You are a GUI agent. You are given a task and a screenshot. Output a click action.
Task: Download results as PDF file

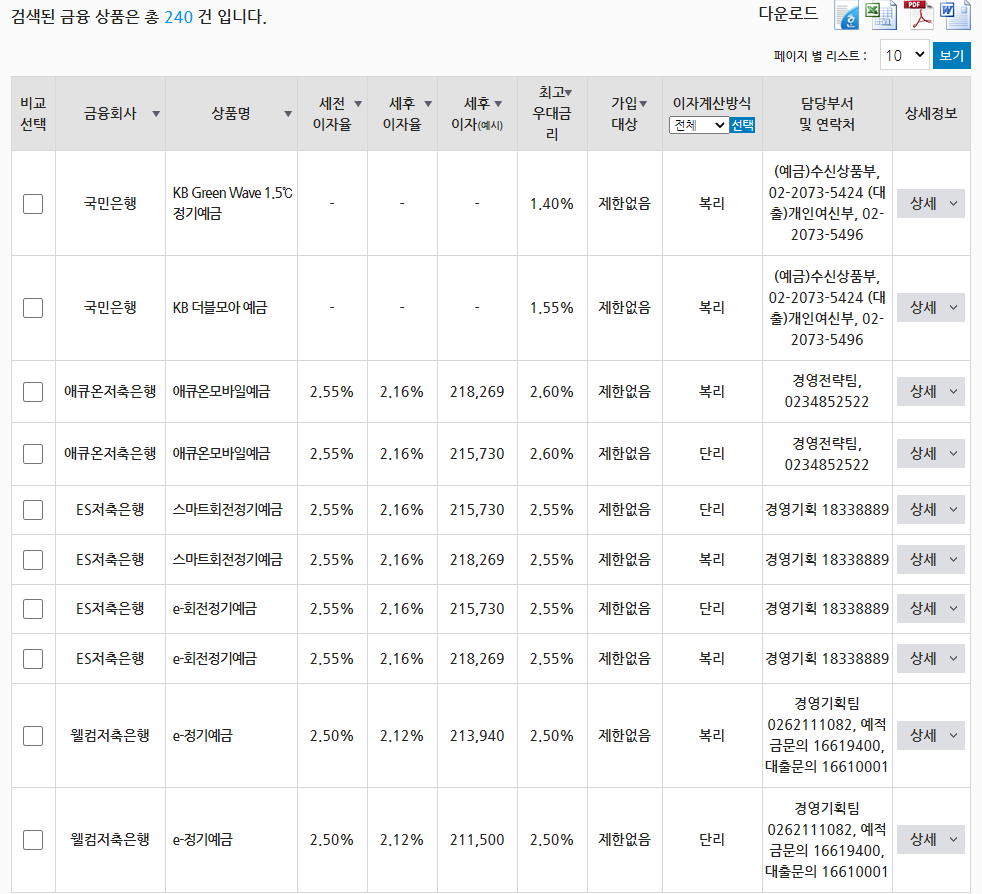(918, 16)
